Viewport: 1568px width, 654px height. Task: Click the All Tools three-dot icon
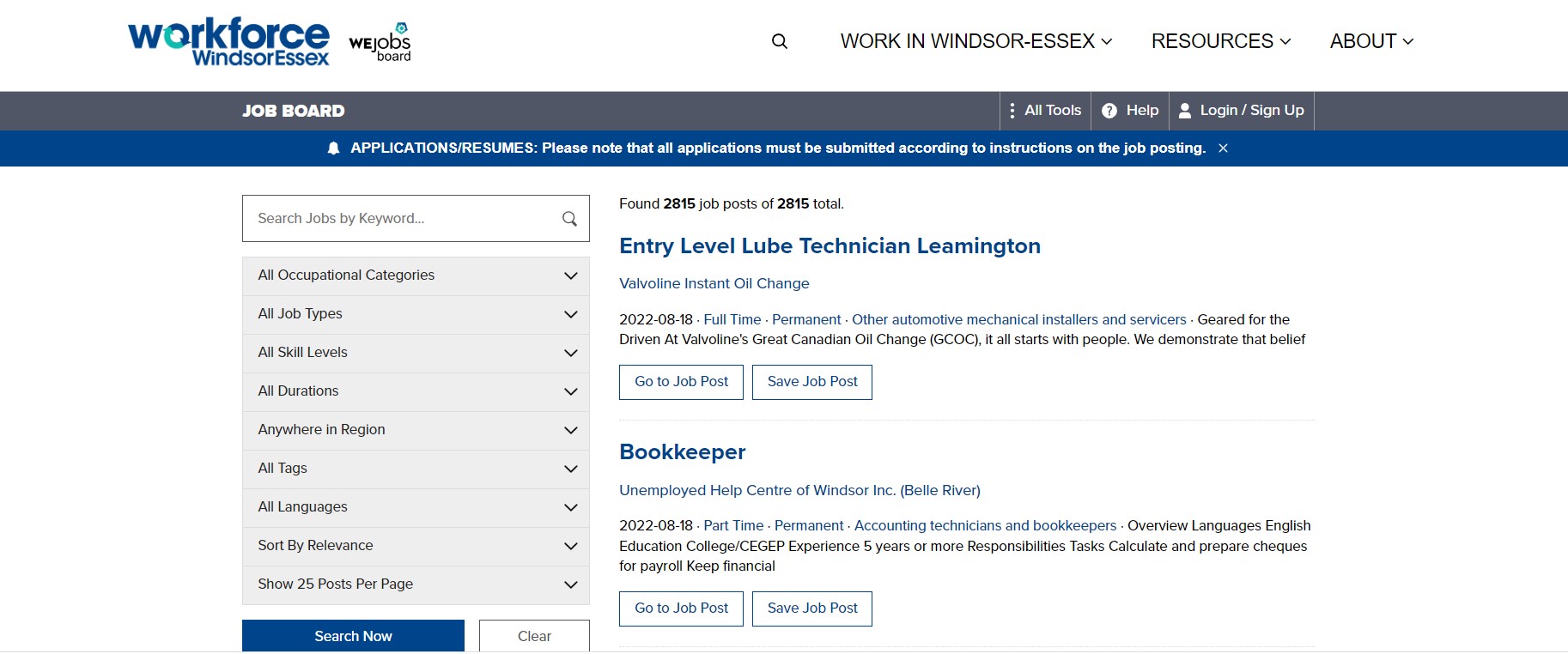[1012, 111]
